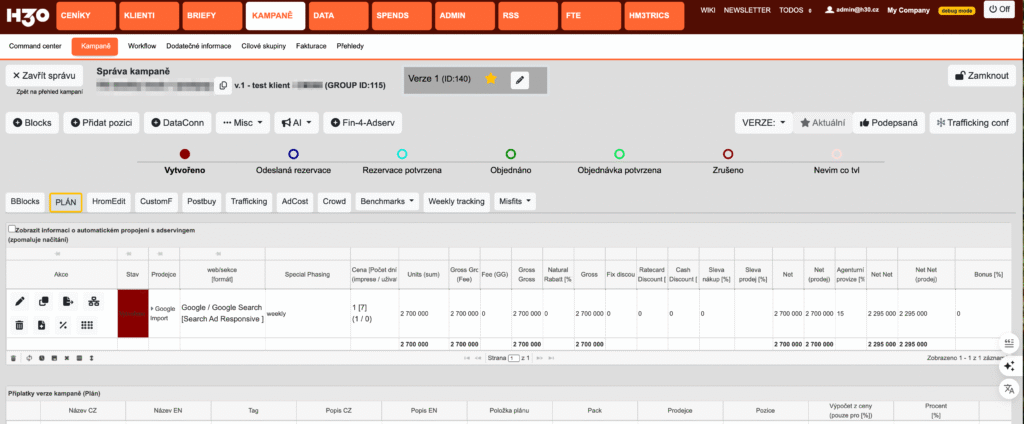Click the Zamknout lock button

(981, 75)
